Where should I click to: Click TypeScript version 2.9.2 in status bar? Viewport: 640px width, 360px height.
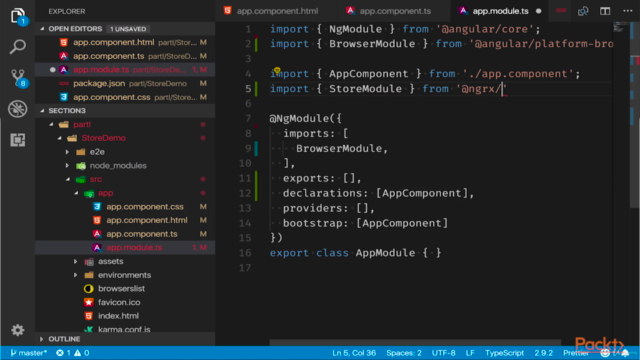[543, 353]
